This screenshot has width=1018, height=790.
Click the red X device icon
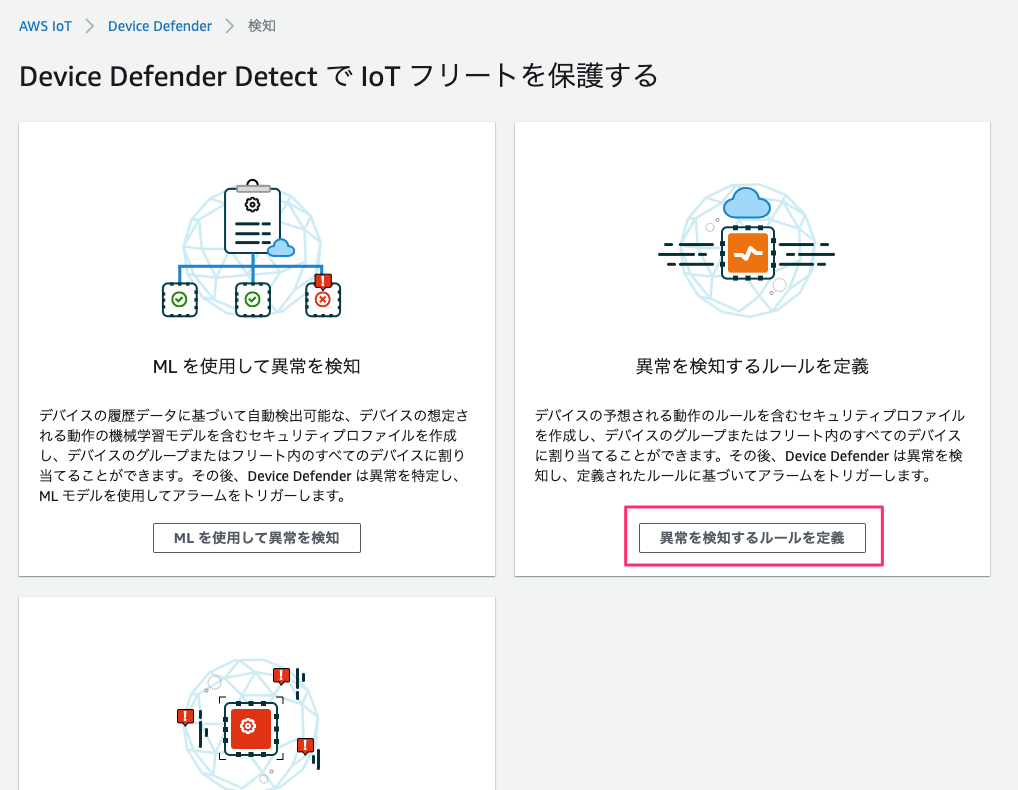pyautogui.click(x=323, y=300)
